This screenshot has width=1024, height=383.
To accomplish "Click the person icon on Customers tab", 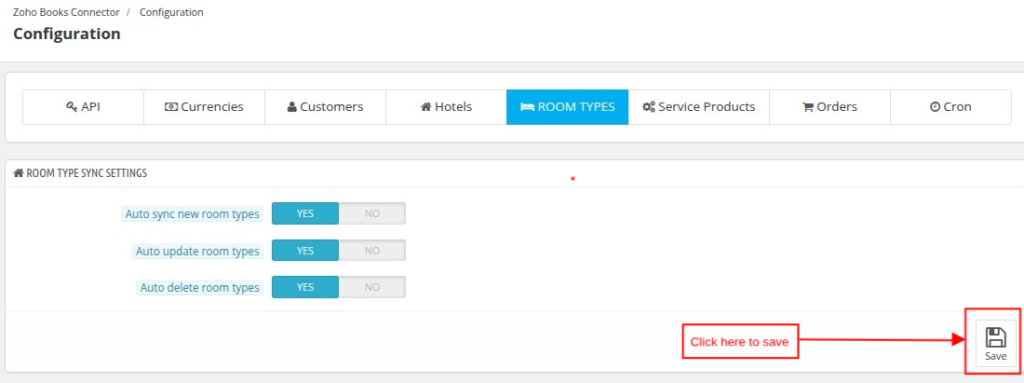I will pyautogui.click(x=292, y=107).
